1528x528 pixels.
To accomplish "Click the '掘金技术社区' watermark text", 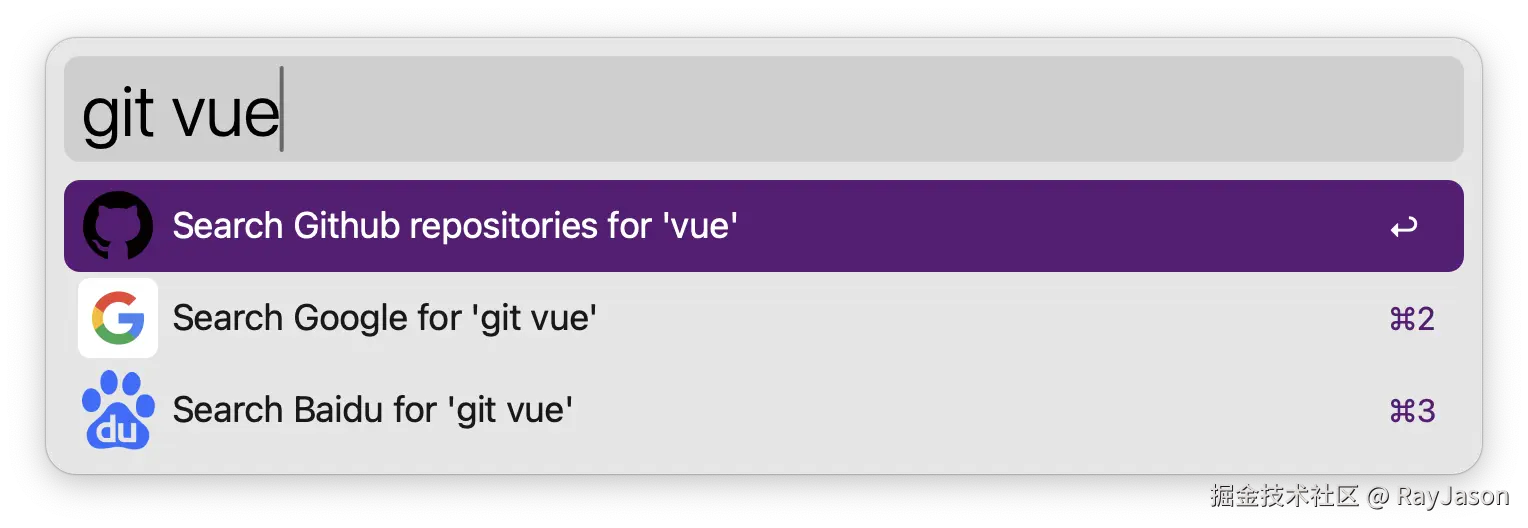I will [x=1283, y=494].
